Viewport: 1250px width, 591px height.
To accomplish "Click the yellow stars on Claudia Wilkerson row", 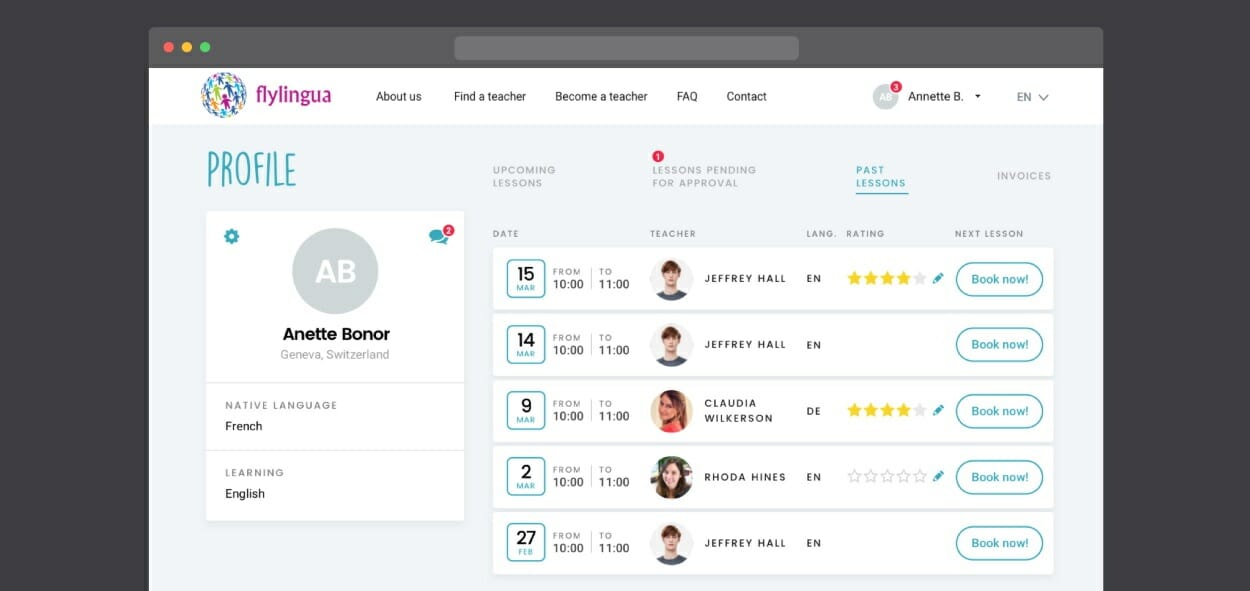I will [887, 411].
